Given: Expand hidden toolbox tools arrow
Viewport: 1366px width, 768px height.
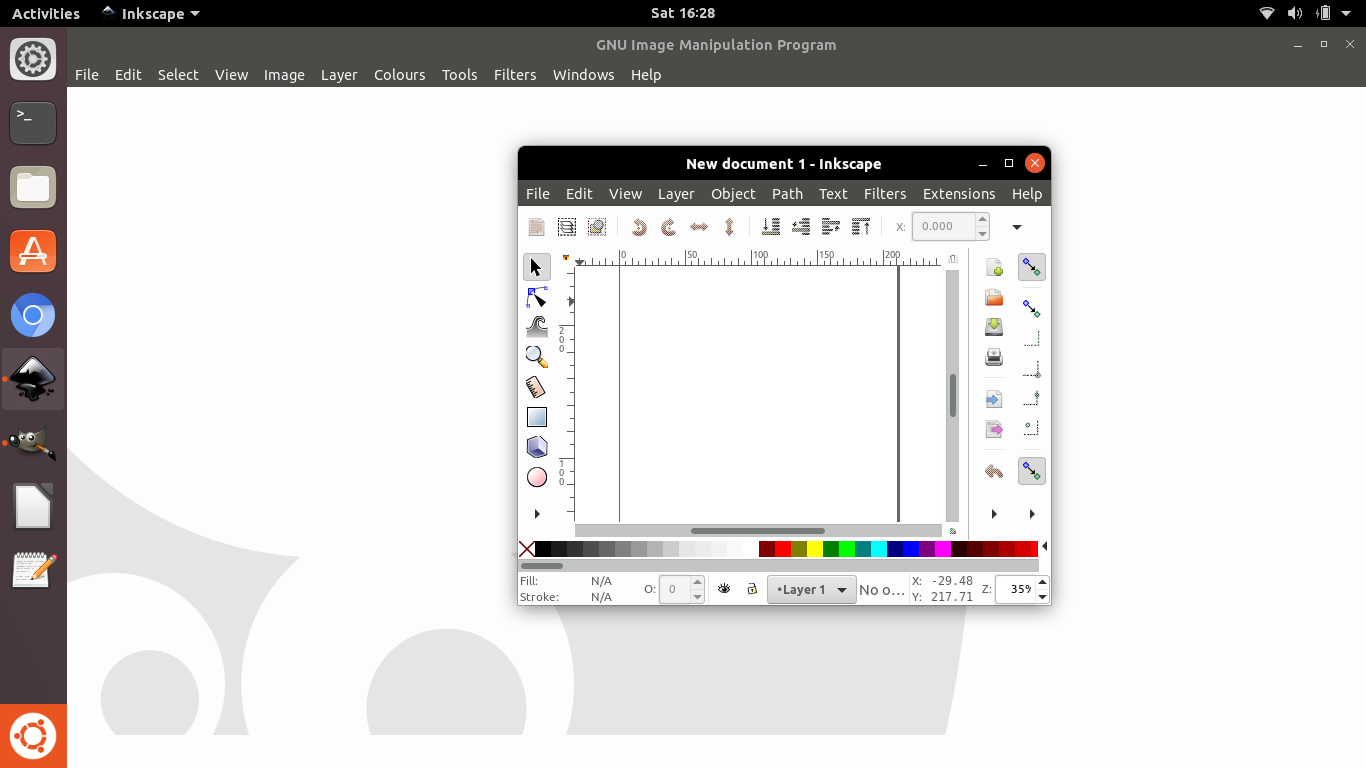Looking at the screenshot, I should coord(537,514).
